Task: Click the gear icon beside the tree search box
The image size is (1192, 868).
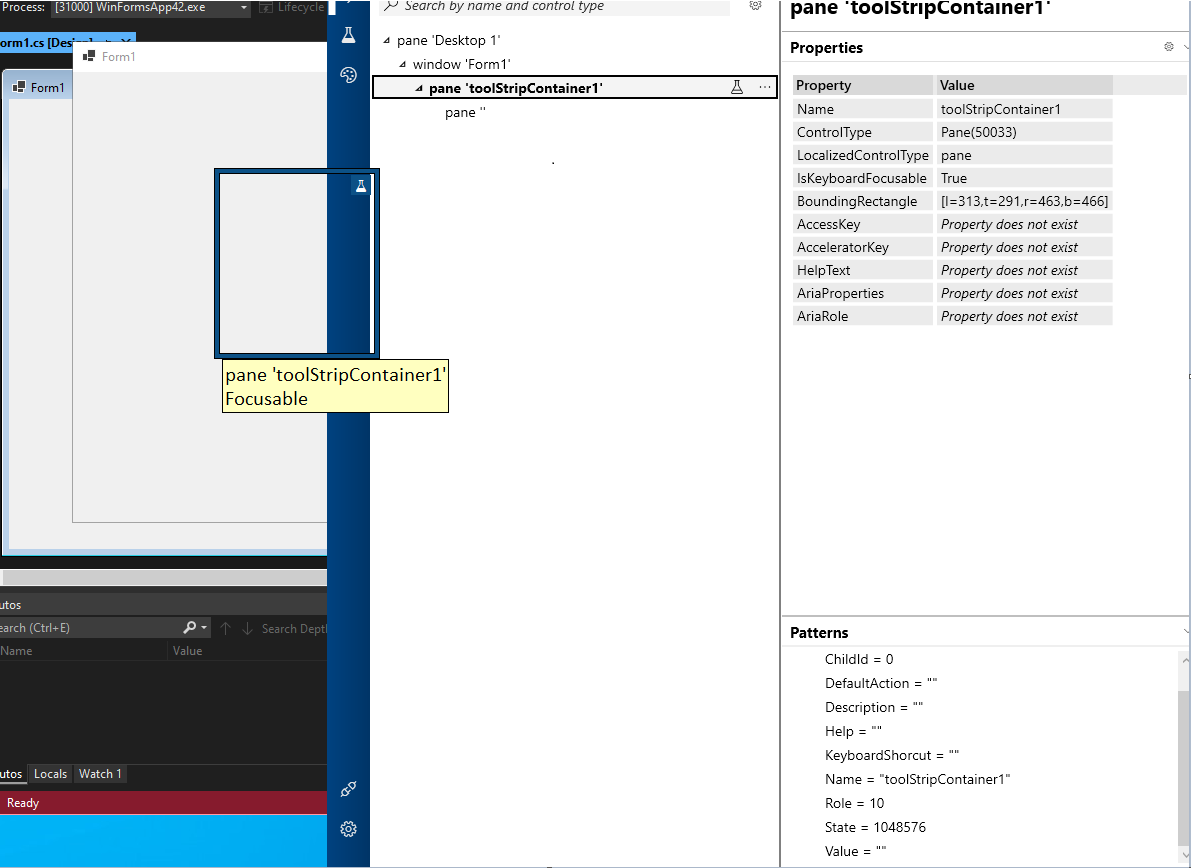Action: (x=755, y=5)
